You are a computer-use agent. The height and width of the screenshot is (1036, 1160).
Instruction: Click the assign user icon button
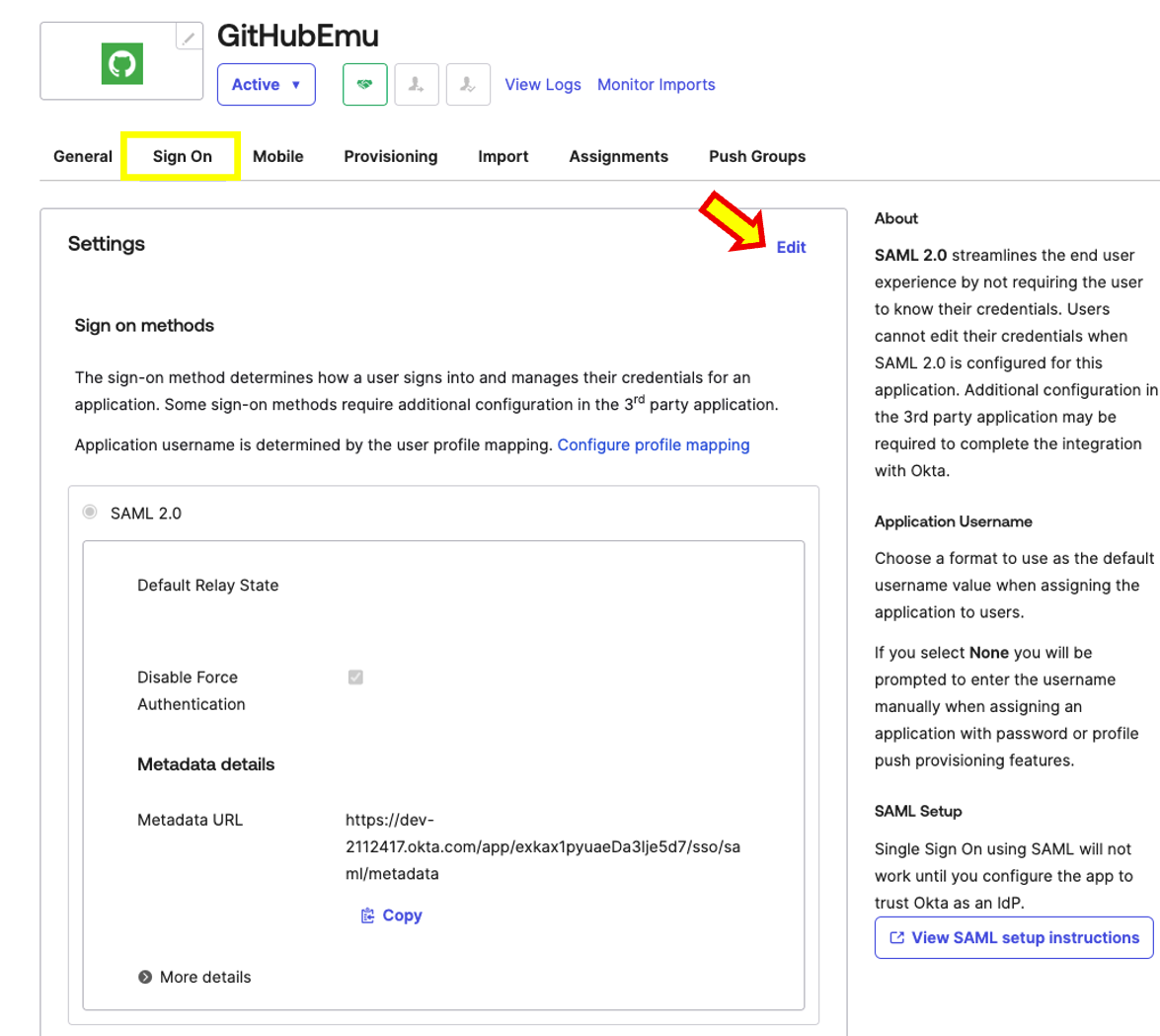click(x=417, y=84)
